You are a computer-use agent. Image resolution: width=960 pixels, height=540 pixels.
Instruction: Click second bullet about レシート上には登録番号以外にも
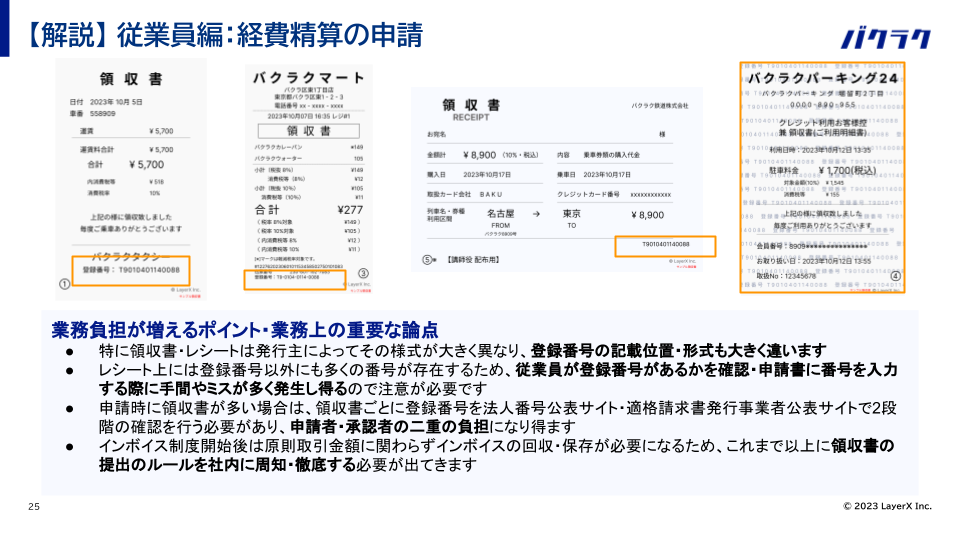(x=498, y=379)
